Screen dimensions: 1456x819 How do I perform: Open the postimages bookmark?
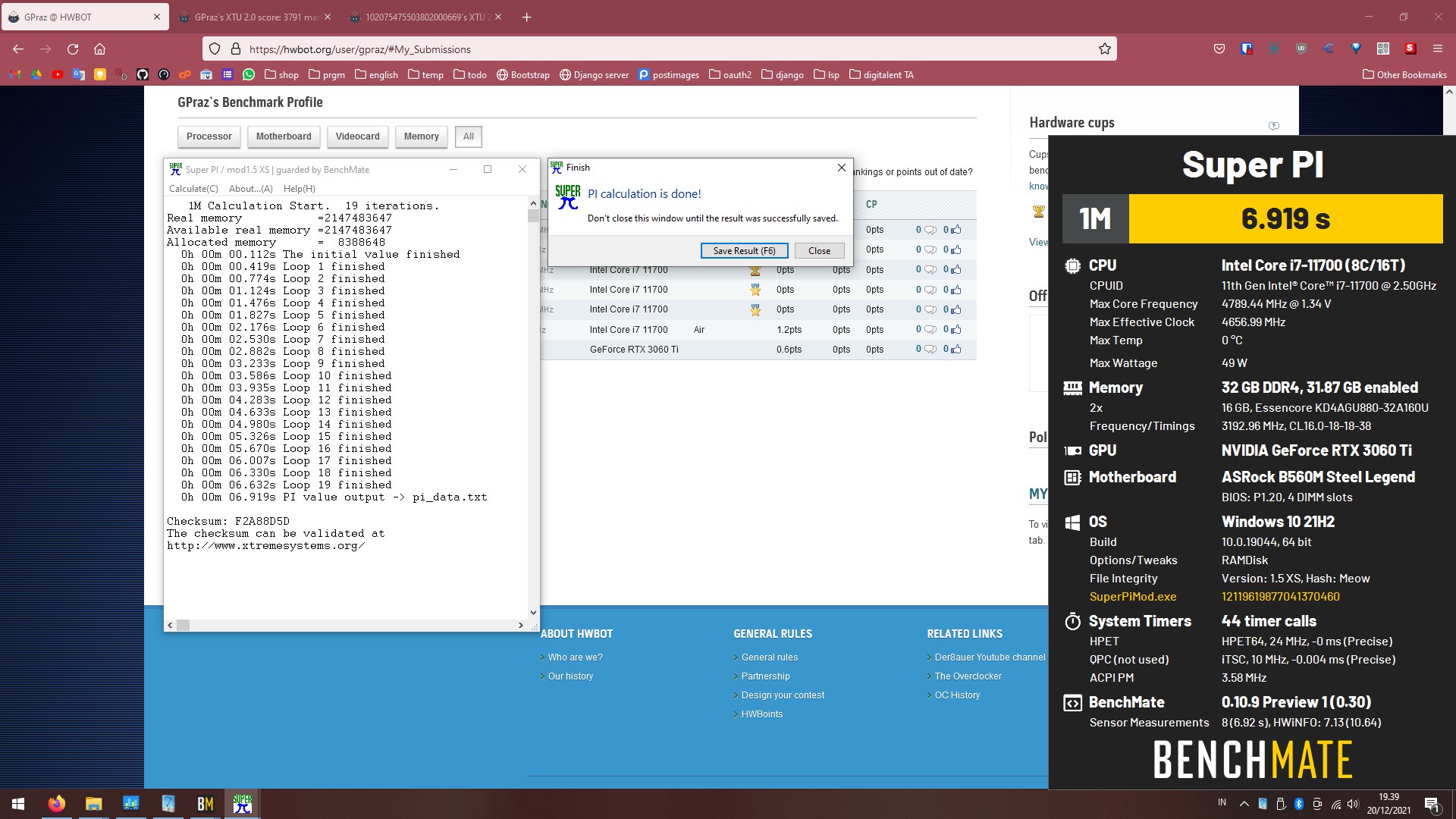(669, 74)
